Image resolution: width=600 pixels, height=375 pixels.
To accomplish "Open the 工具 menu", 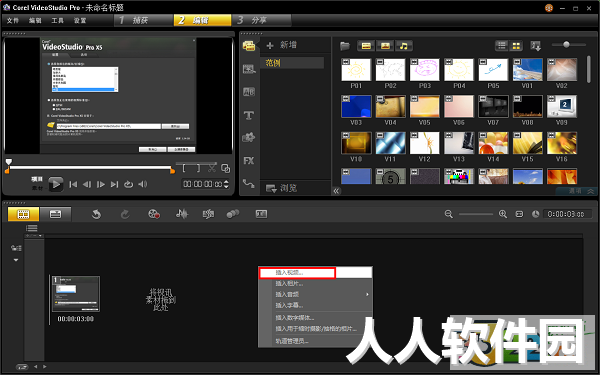I will [x=57, y=21].
